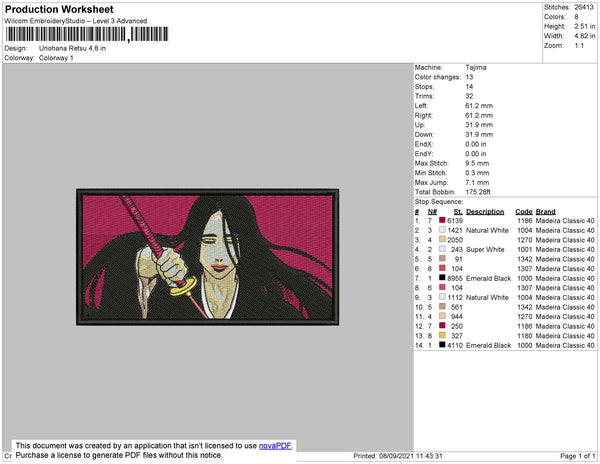This screenshot has width=600, height=464.
Task: Pick the yellow swatch in stop 13
Action: click(x=442, y=335)
